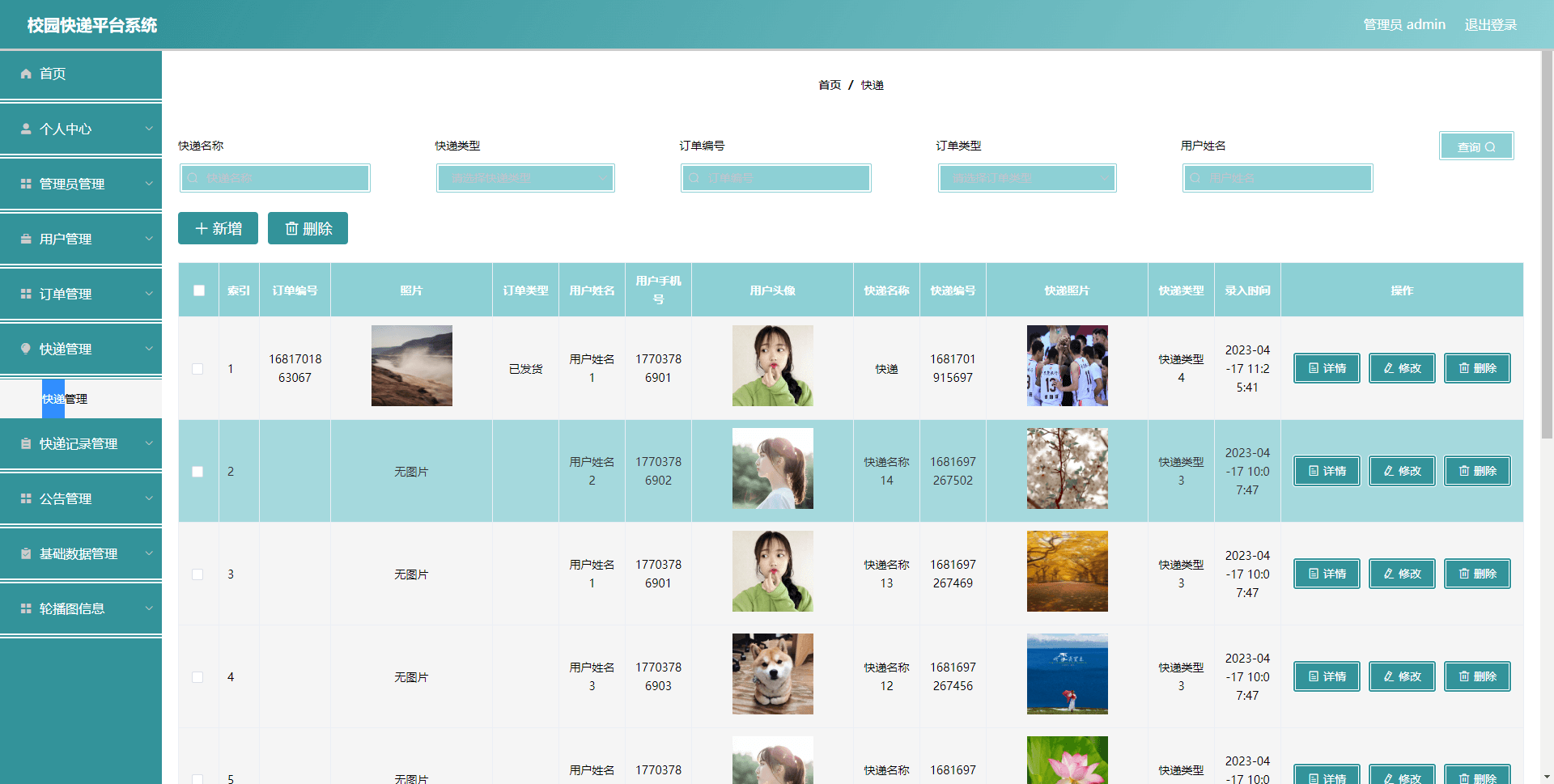1554x784 pixels.
Task: Click the briefcase icon beside 用户管理
Action: pos(26,239)
